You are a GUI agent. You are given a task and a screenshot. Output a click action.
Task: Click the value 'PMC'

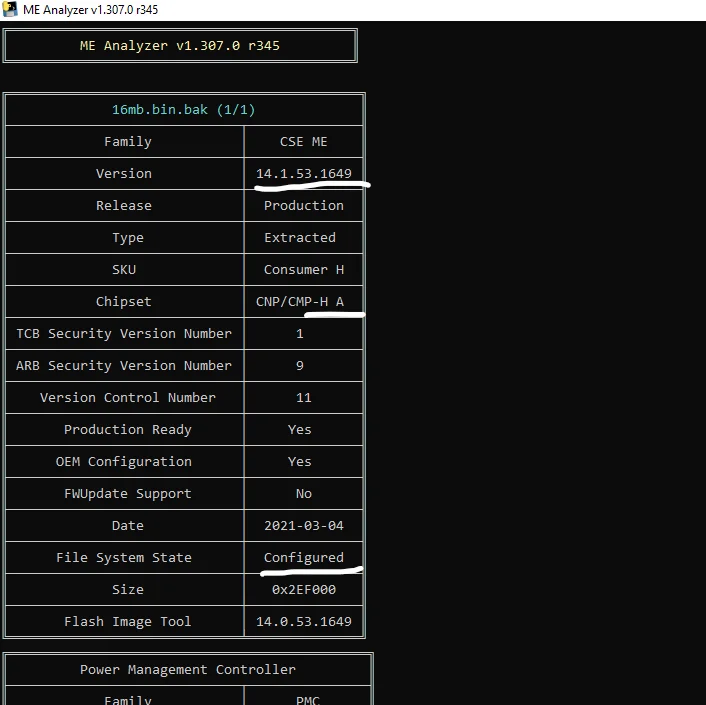(x=308, y=700)
